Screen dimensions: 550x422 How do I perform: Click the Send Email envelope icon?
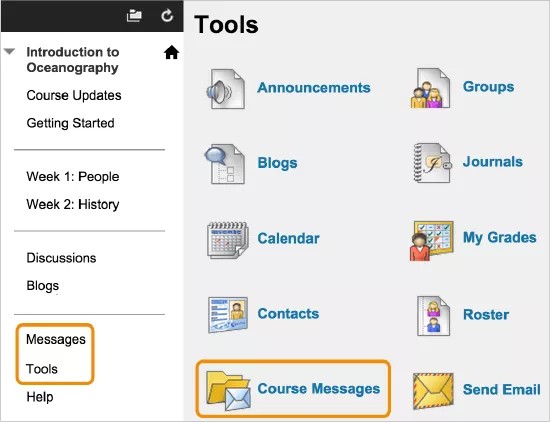tap(433, 391)
